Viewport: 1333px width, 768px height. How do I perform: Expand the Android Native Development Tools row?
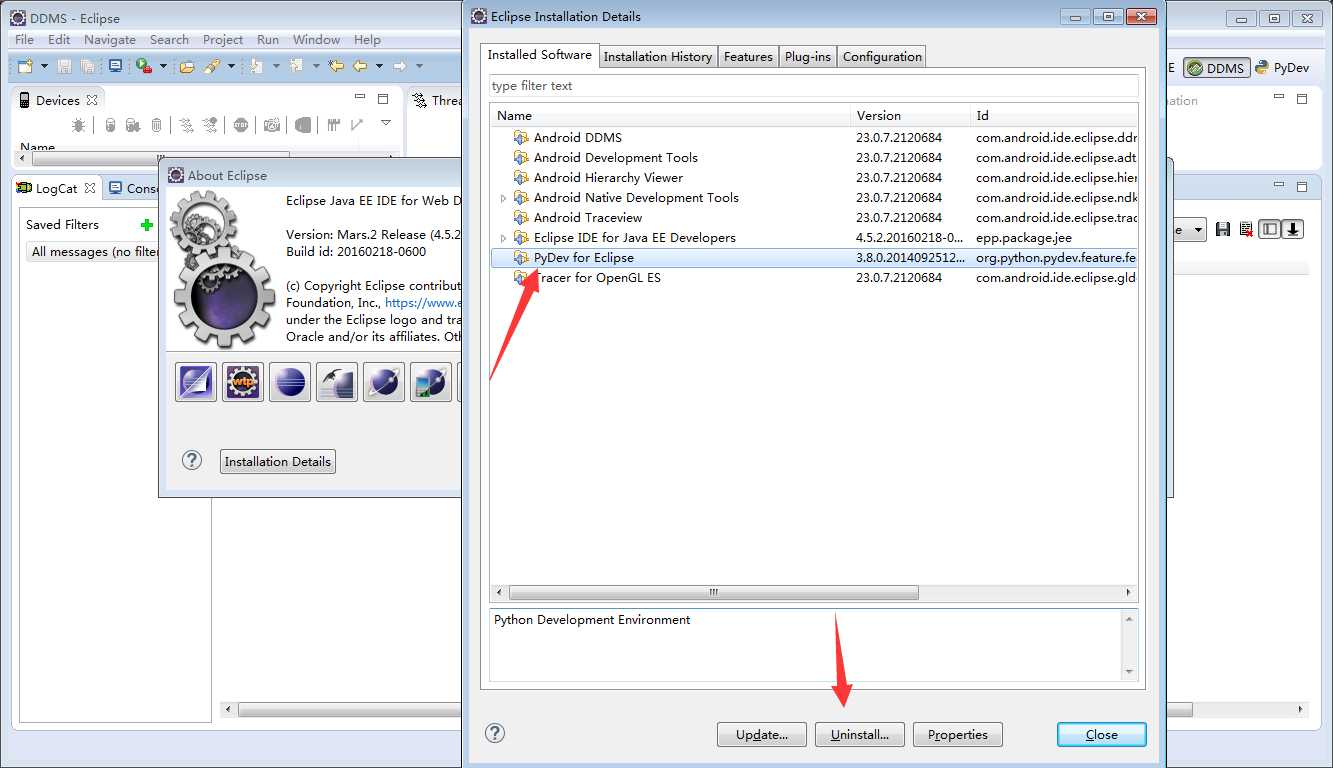click(x=503, y=198)
